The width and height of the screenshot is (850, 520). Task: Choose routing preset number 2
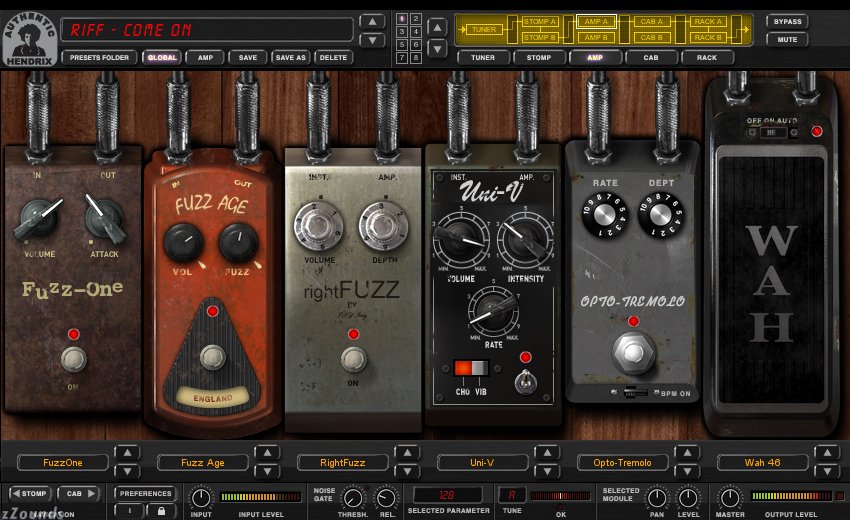coord(415,19)
